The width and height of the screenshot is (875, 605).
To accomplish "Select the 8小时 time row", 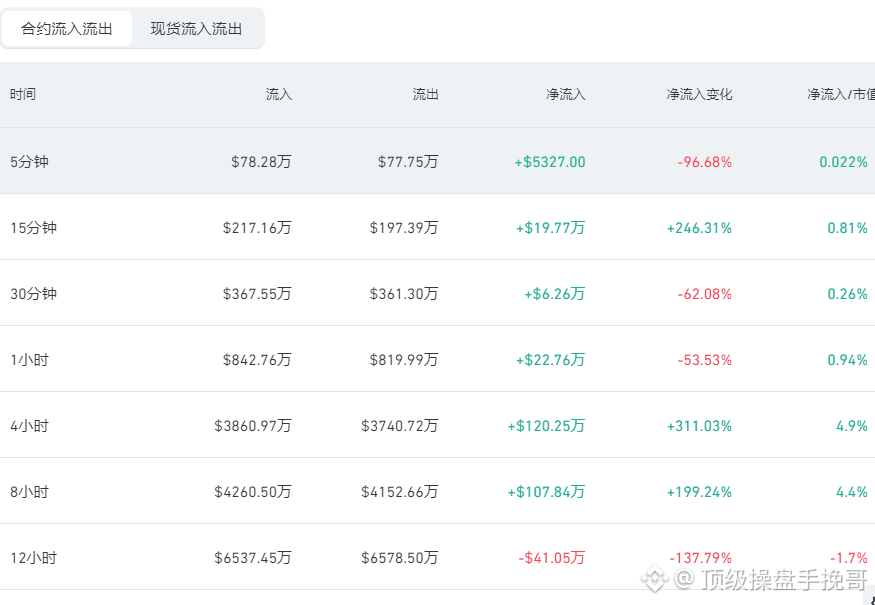I will click(438, 491).
